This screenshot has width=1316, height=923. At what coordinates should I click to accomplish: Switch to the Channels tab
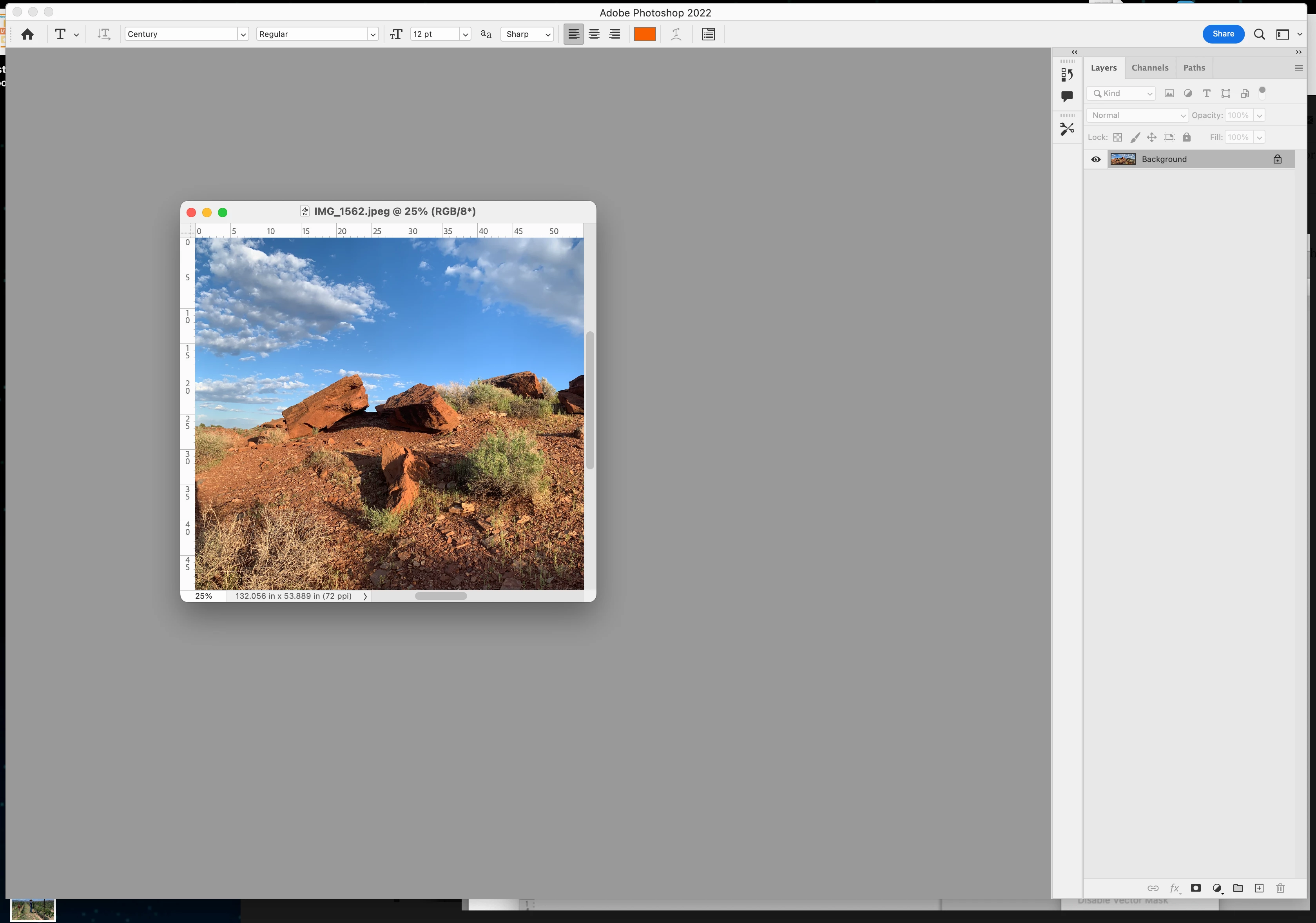pos(1150,68)
